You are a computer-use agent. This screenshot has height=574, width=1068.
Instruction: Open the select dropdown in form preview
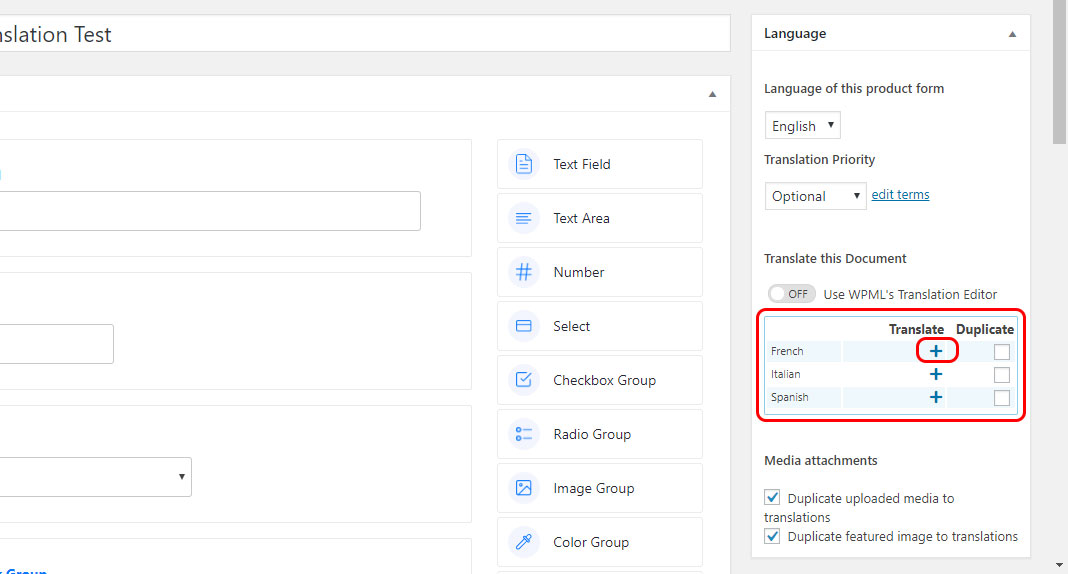click(95, 477)
